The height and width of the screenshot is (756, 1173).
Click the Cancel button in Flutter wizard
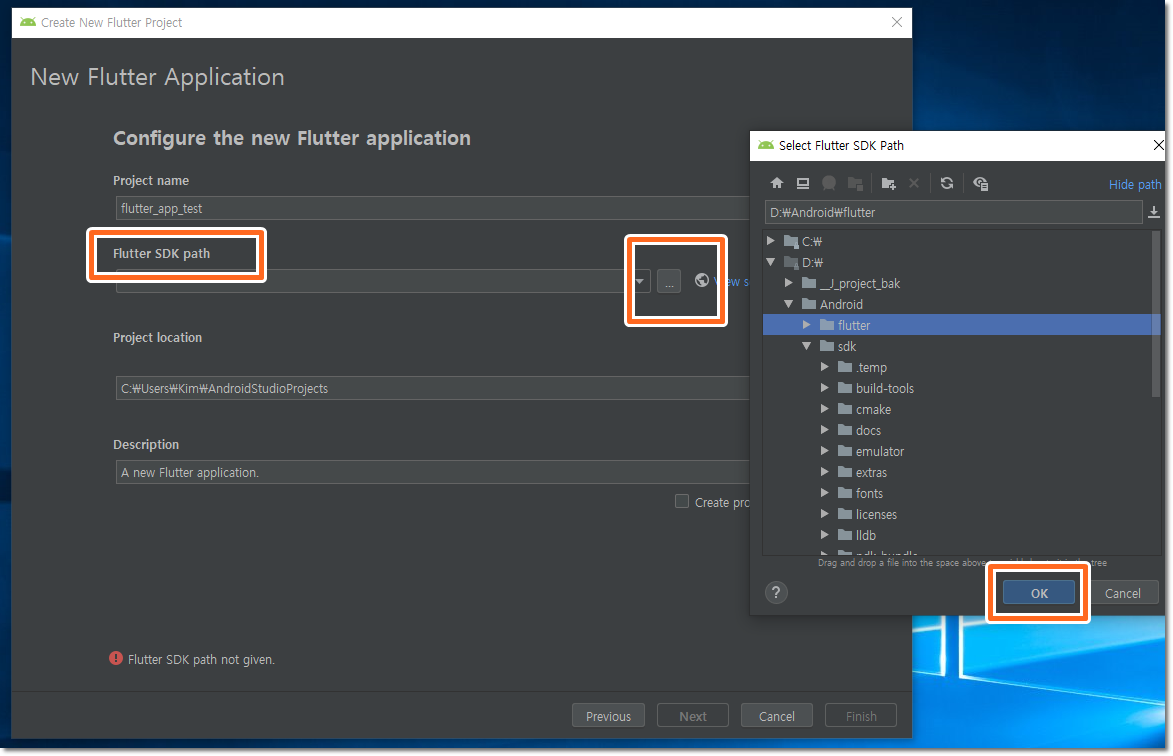coord(777,716)
